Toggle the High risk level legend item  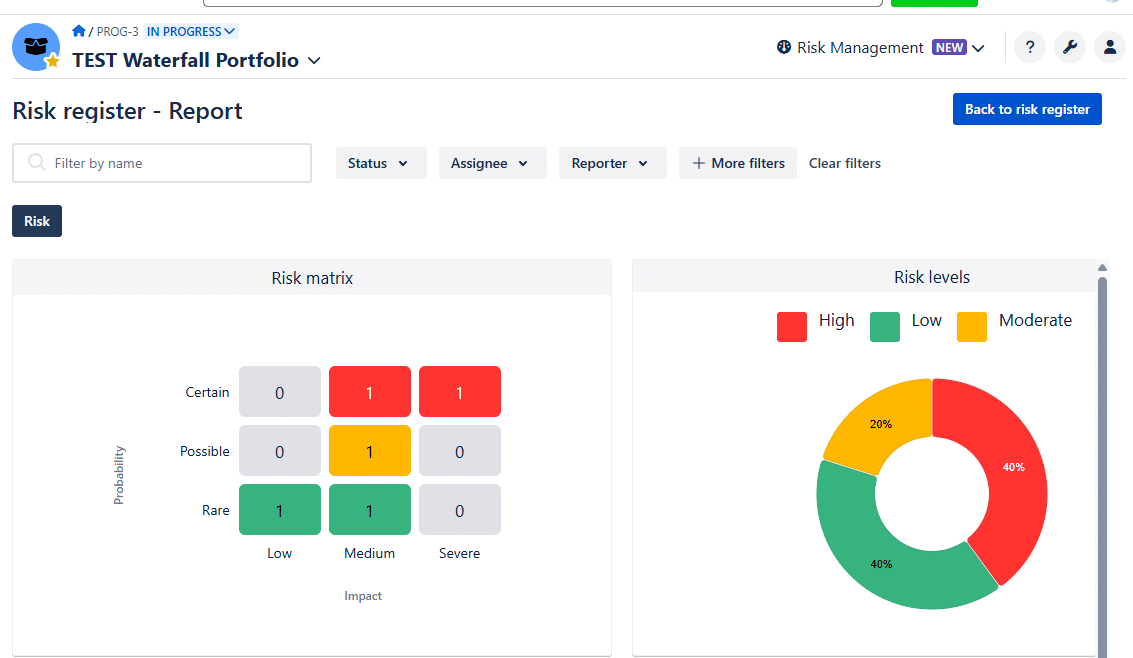815,323
